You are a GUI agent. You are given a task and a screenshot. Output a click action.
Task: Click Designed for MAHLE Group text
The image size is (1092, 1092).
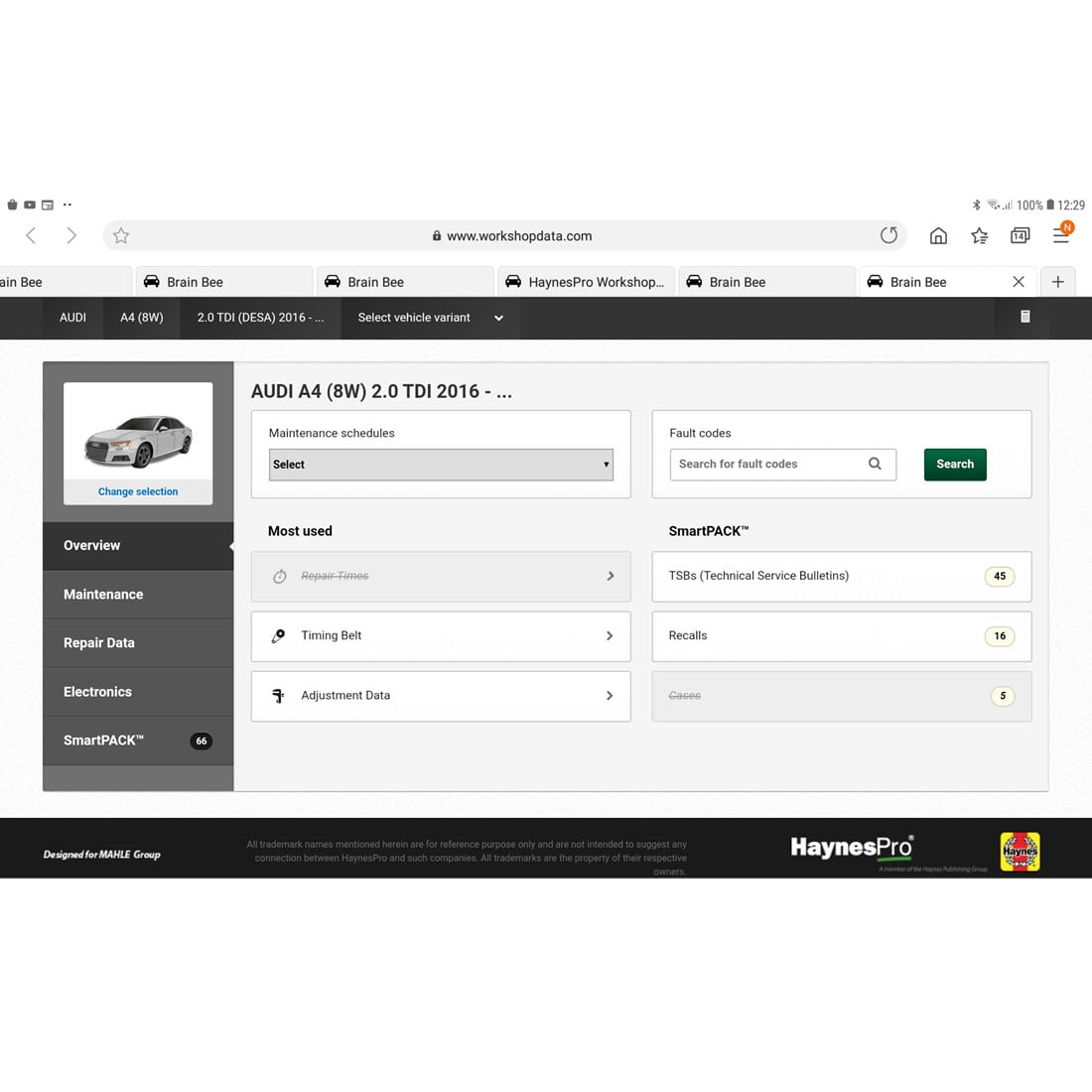101,855
